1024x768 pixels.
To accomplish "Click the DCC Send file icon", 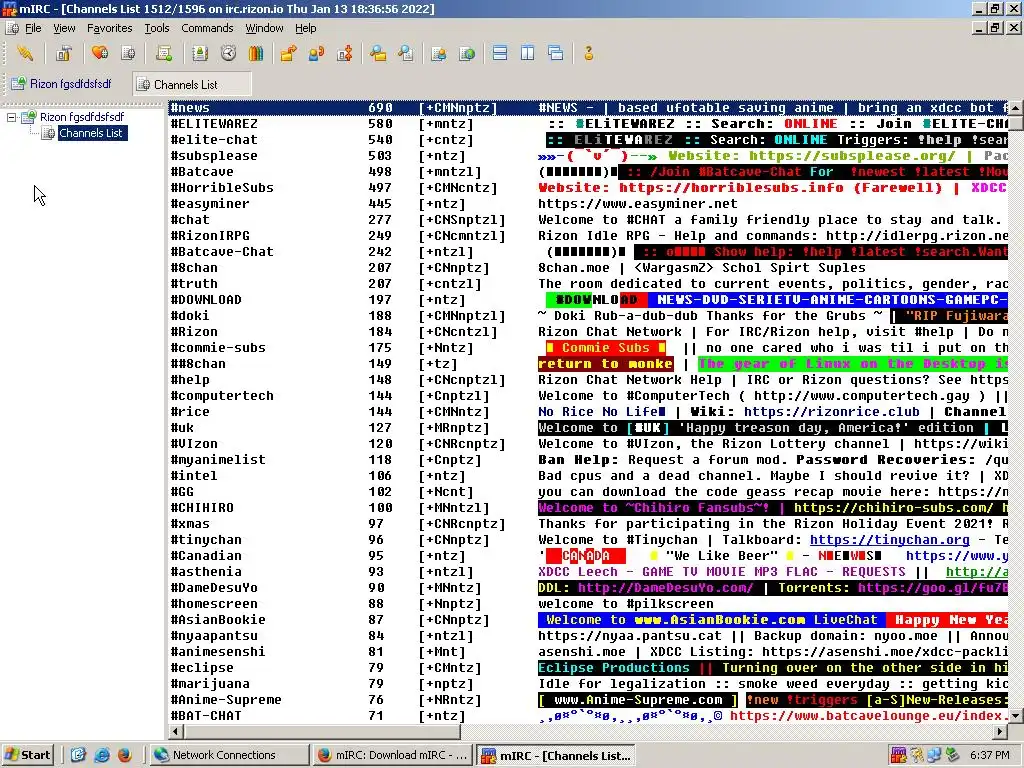I will coord(288,54).
